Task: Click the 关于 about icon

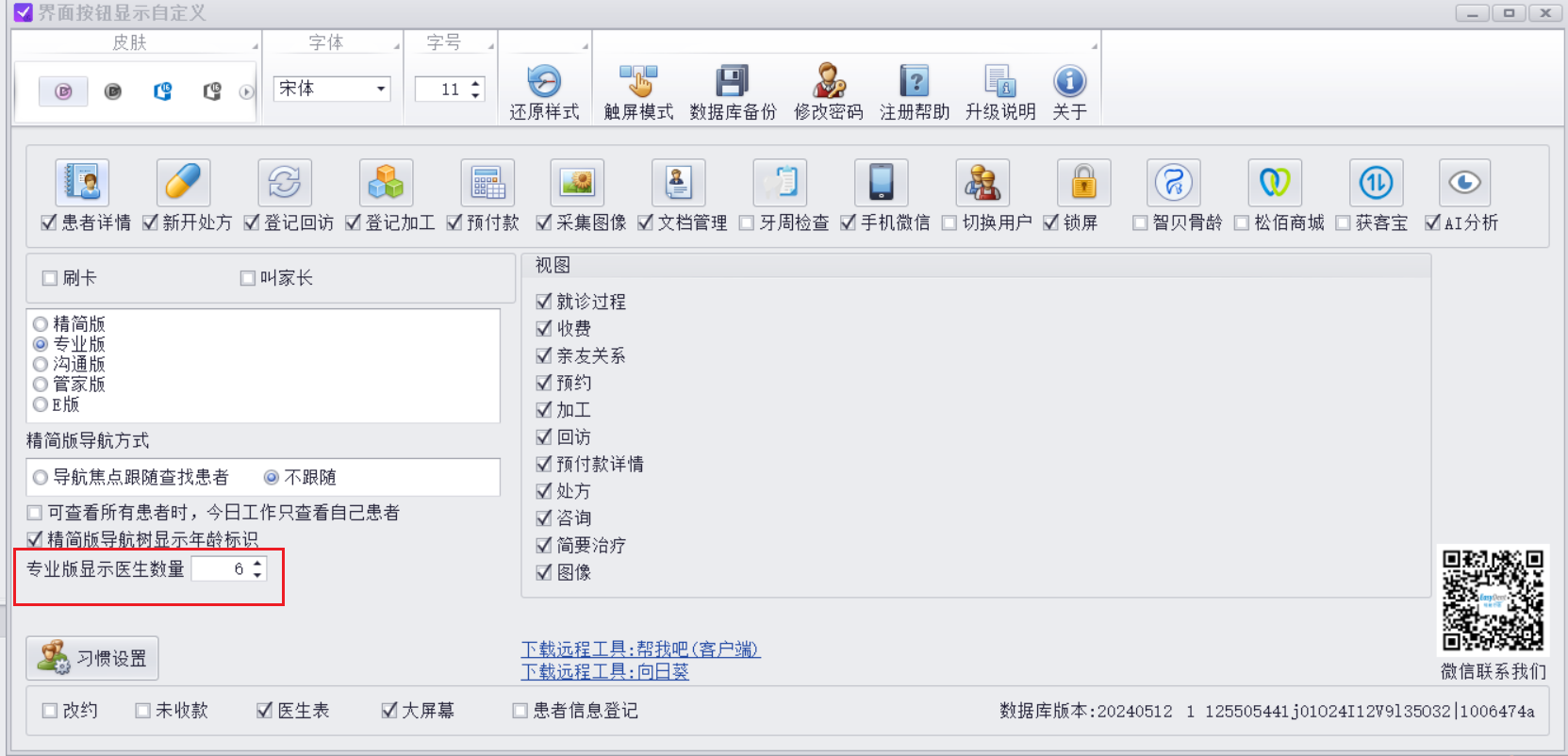Action: point(1069,82)
